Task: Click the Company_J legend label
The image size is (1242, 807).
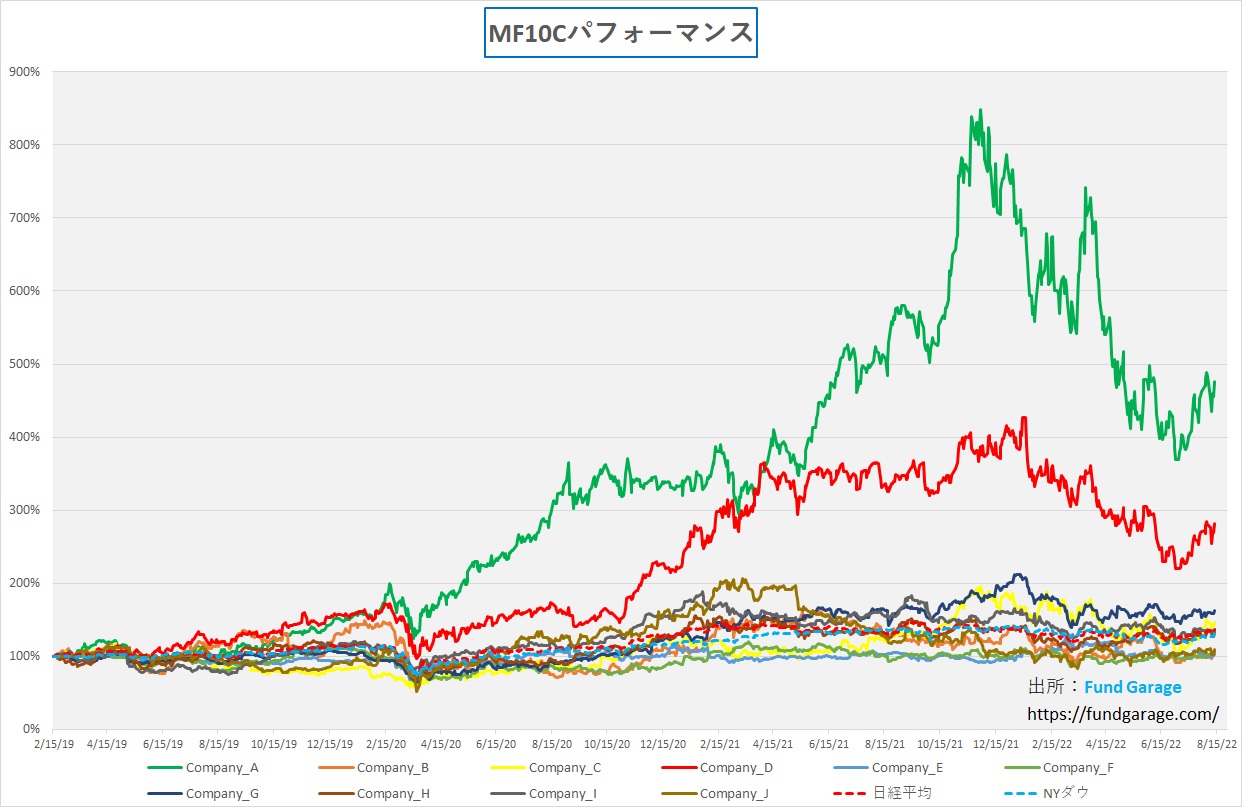Action: point(735,793)
